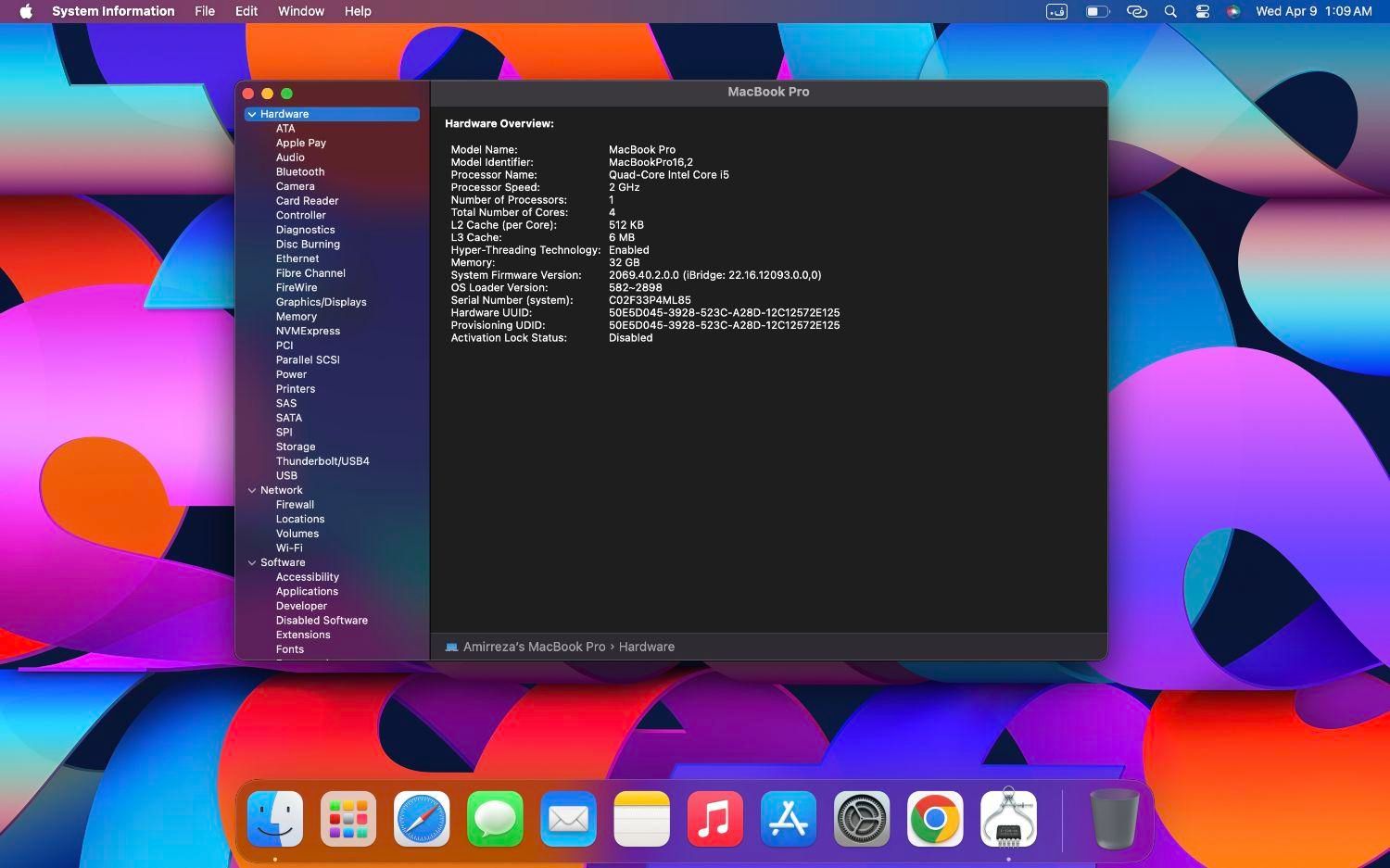Open the Window menu
Screen dimensions: 1390x868
tap(301, 11)
